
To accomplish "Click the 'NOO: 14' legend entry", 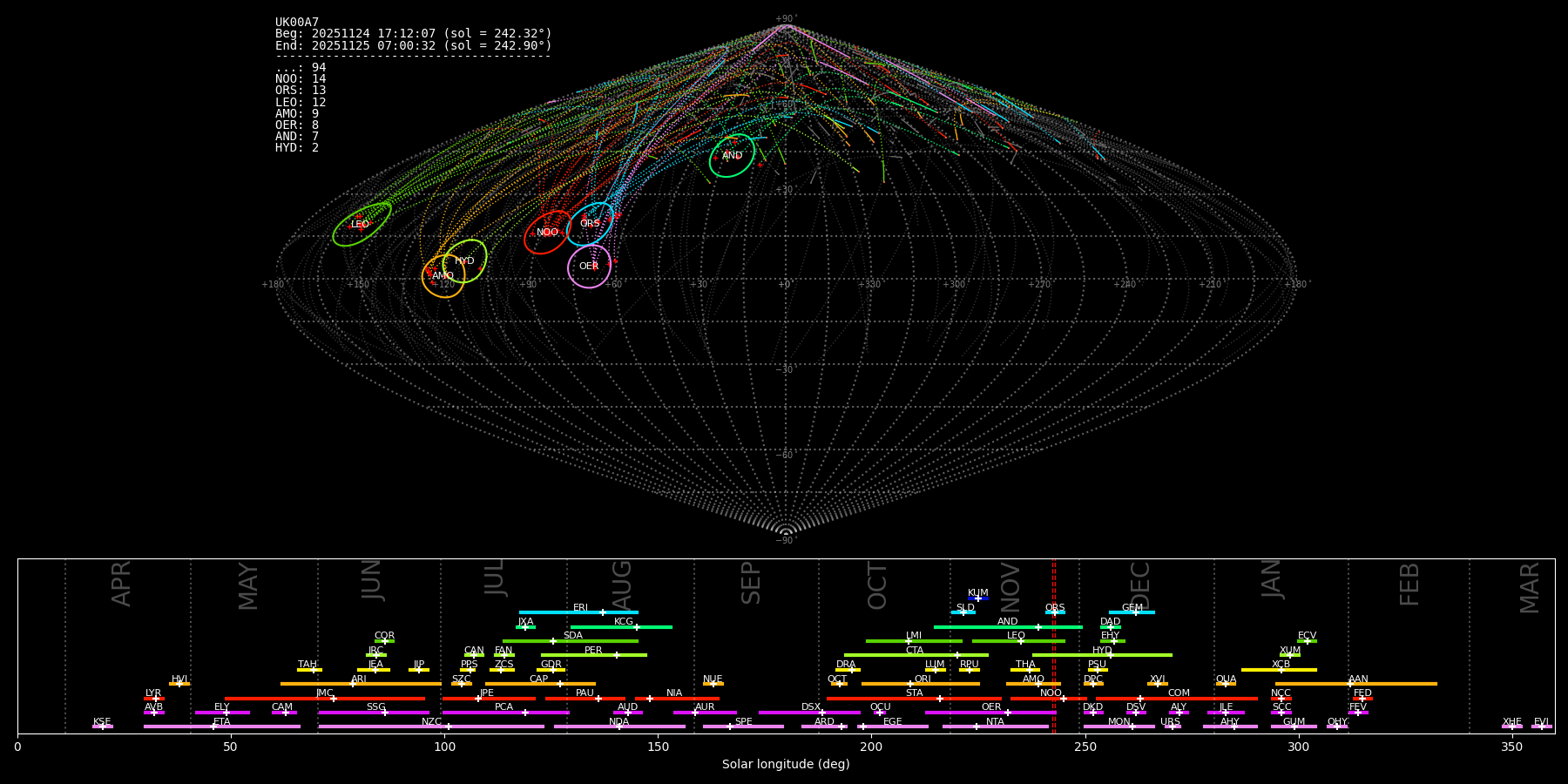I will (301, 79).
